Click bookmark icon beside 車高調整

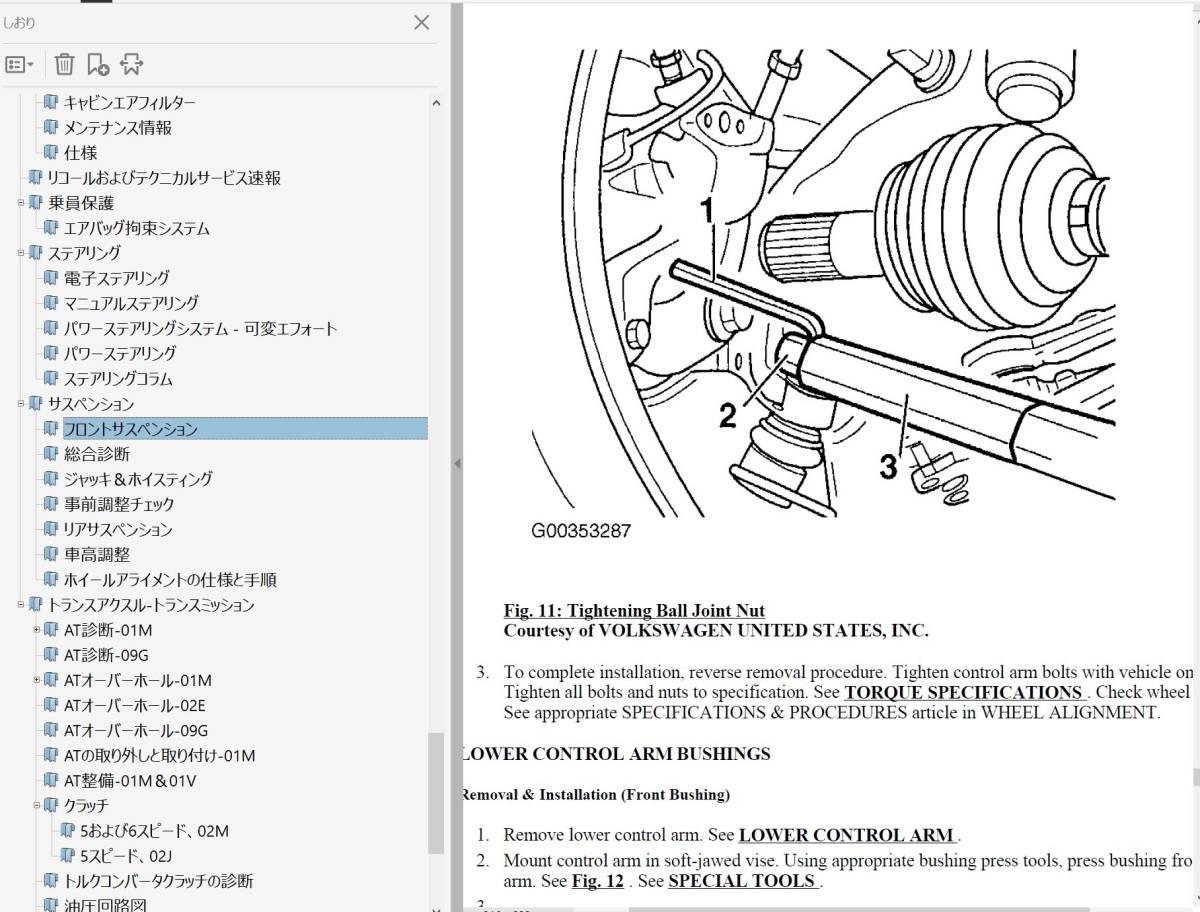pyautogui.click(x=52, y=555)
